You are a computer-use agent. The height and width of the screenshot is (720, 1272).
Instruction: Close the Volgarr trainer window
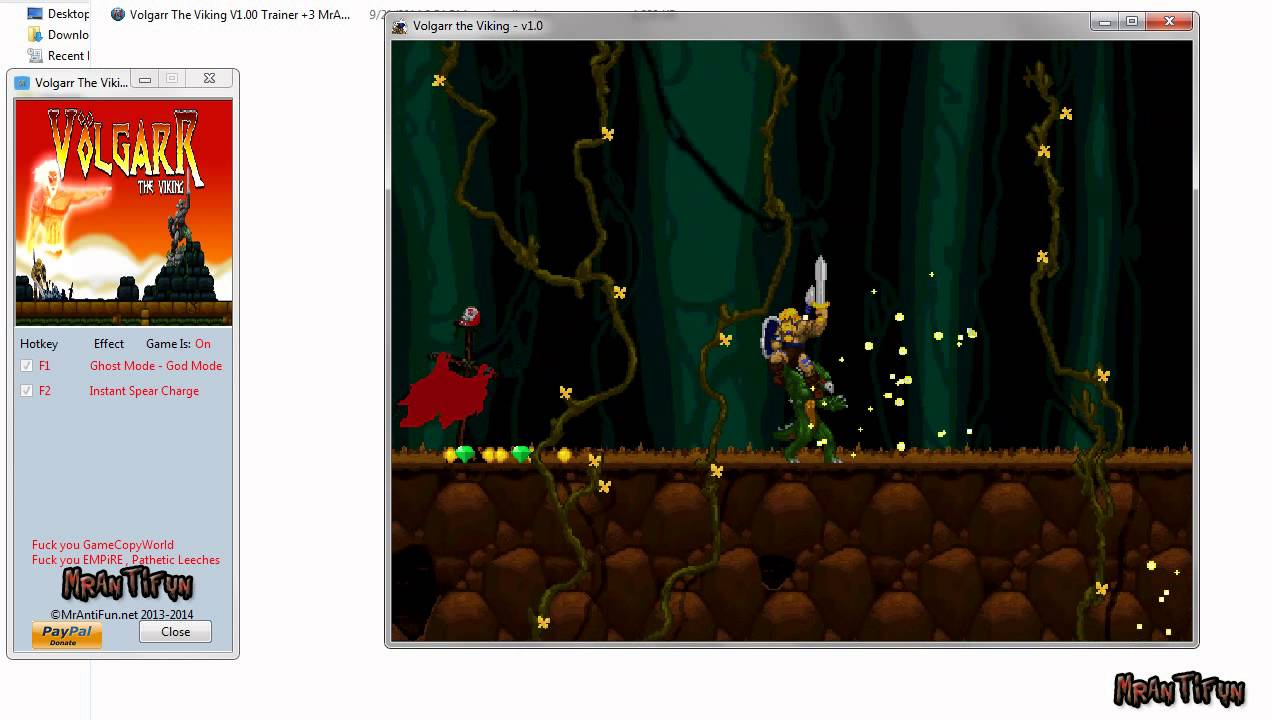click(x=208, y=79)
